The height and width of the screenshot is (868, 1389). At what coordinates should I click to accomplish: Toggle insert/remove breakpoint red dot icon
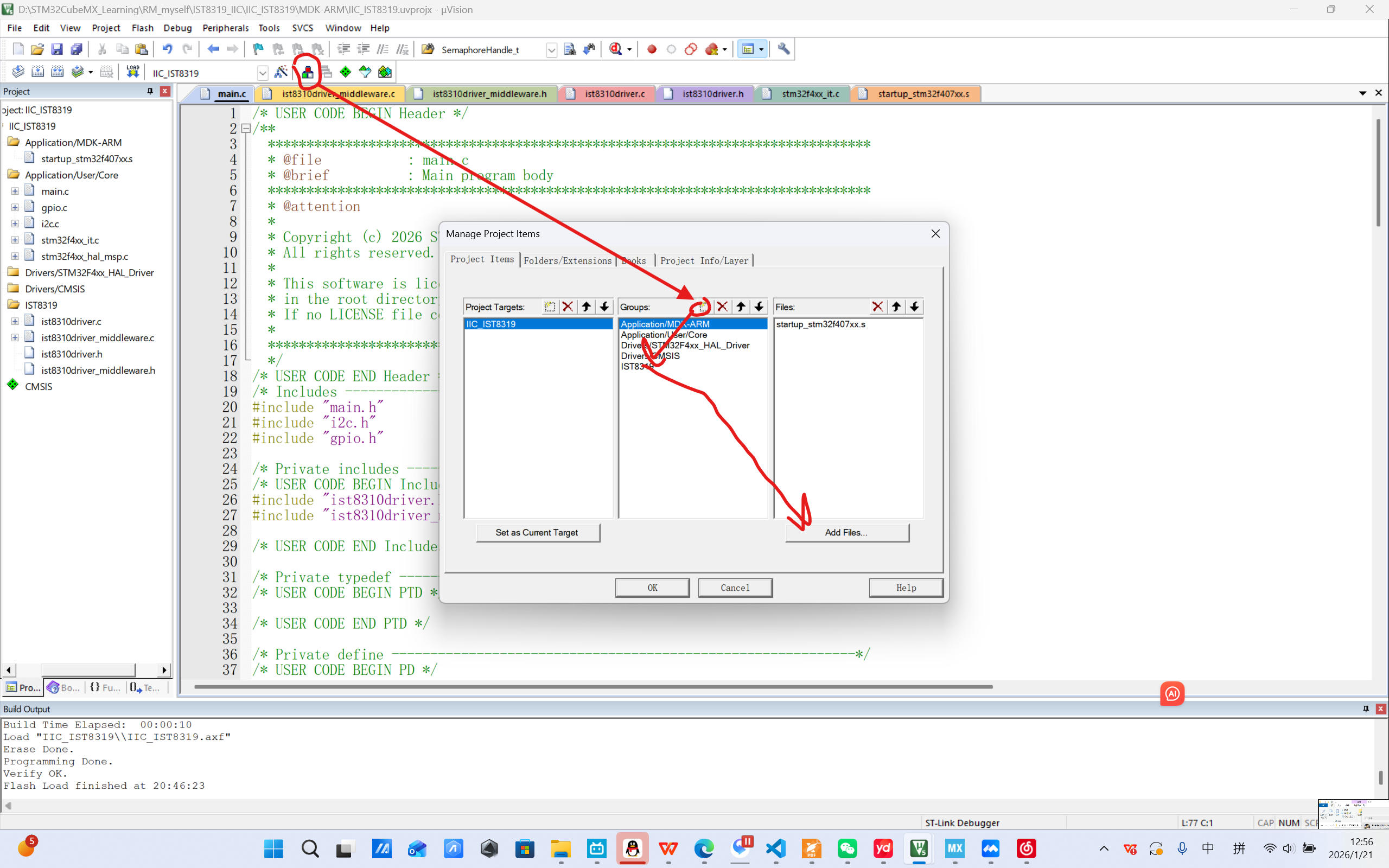652,49
